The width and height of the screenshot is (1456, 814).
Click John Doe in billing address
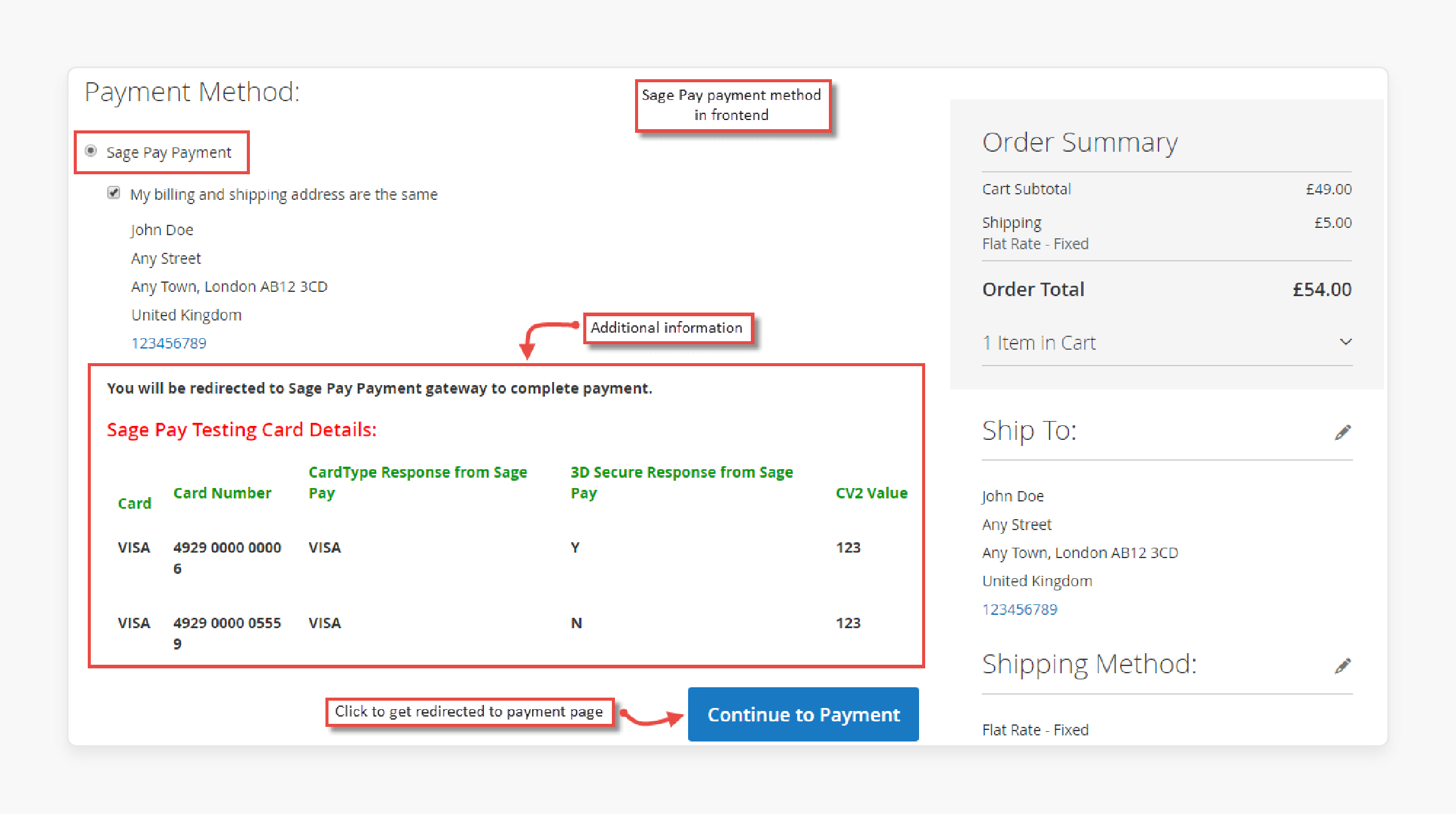(x=162, y=230)
